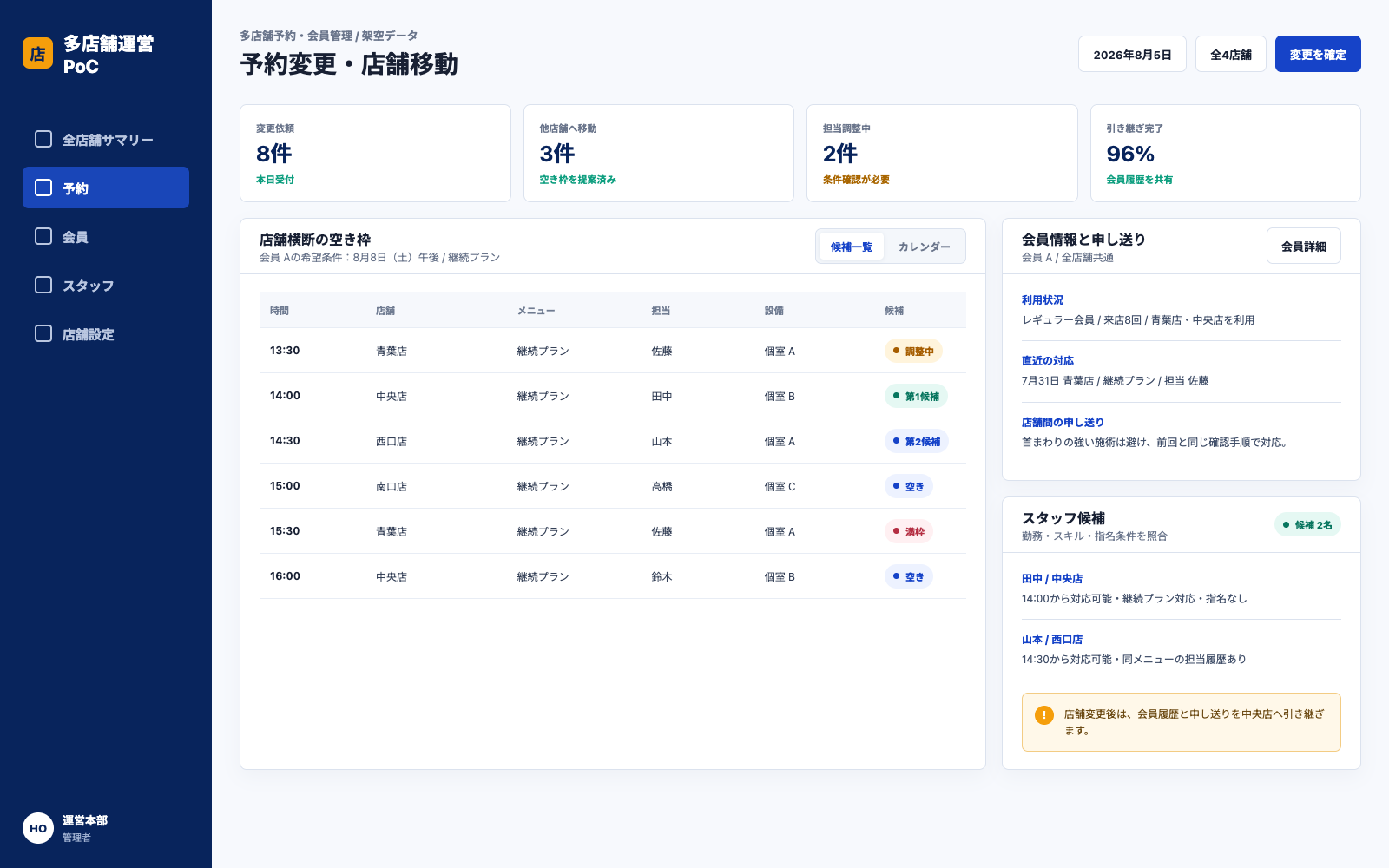1389x868 pixels.
Task: Select the 田中 / 中央店 staff candidate
Action: click(1052, 578)
